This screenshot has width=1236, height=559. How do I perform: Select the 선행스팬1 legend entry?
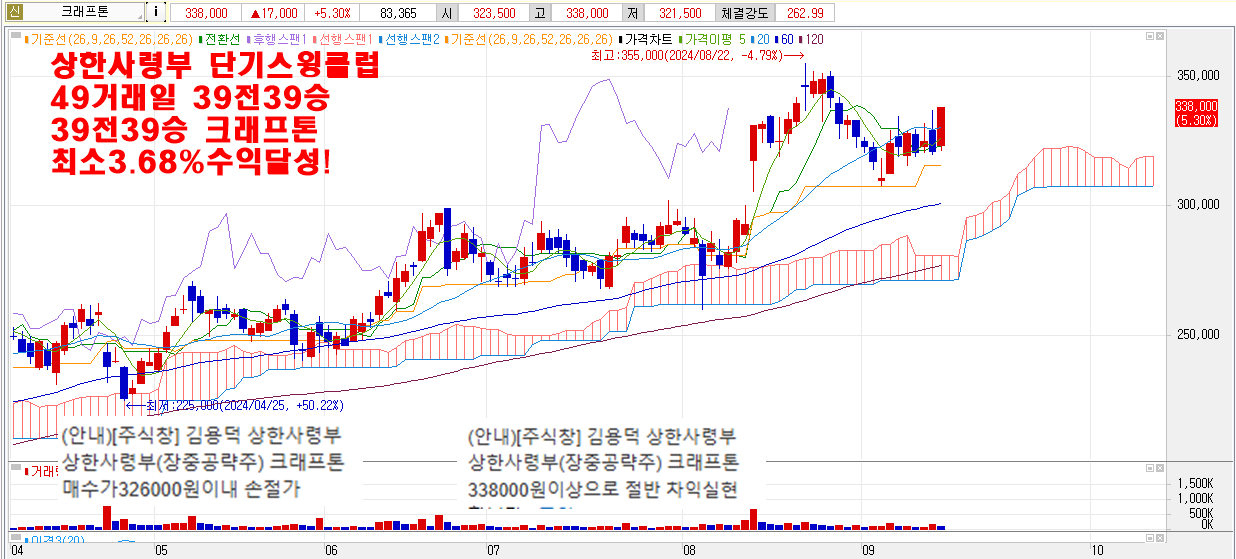tap(343, 40)
